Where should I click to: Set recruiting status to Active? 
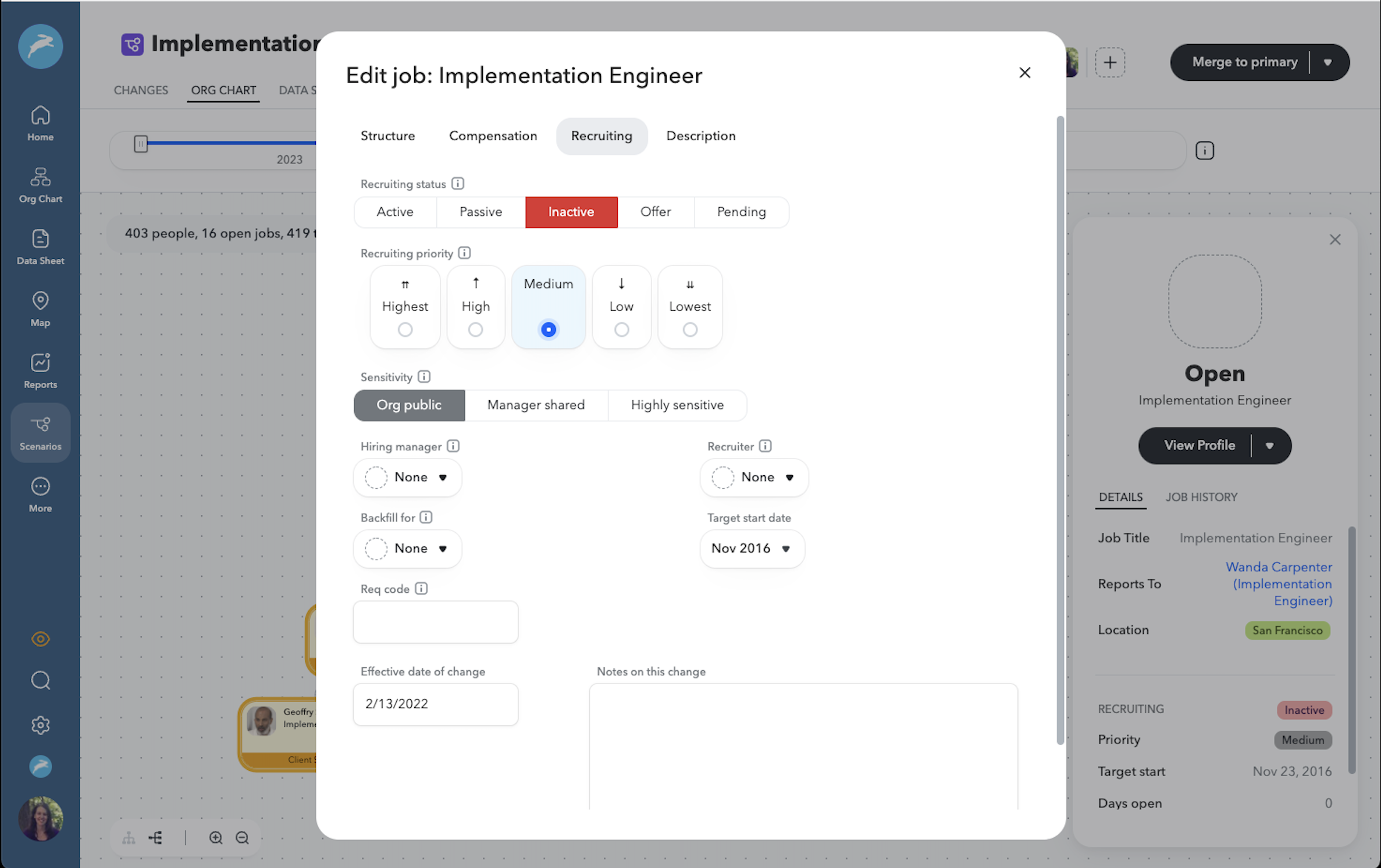click(x=394, y=212)
